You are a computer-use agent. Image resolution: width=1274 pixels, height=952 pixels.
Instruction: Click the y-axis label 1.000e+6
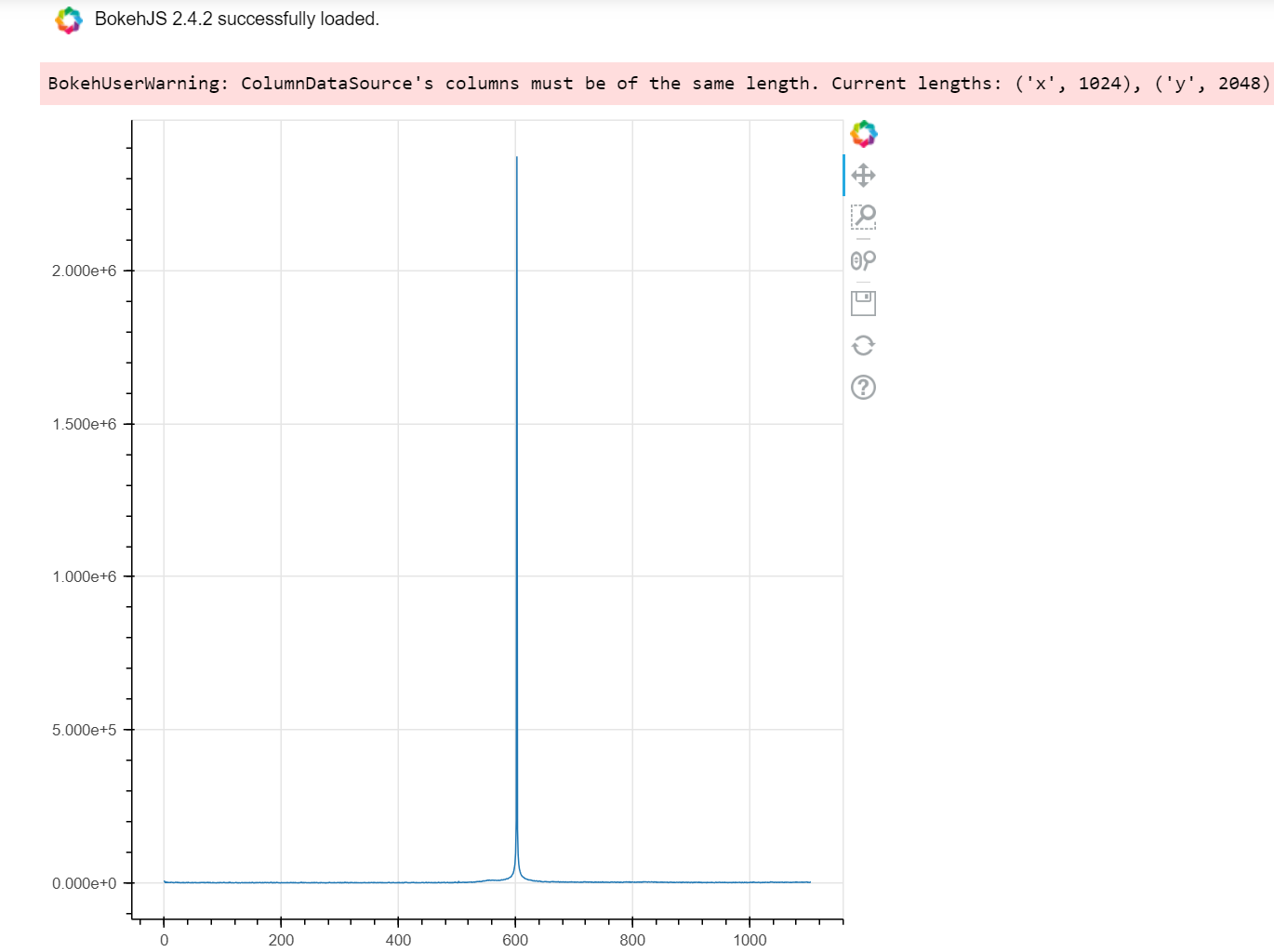tap(85, 576)
